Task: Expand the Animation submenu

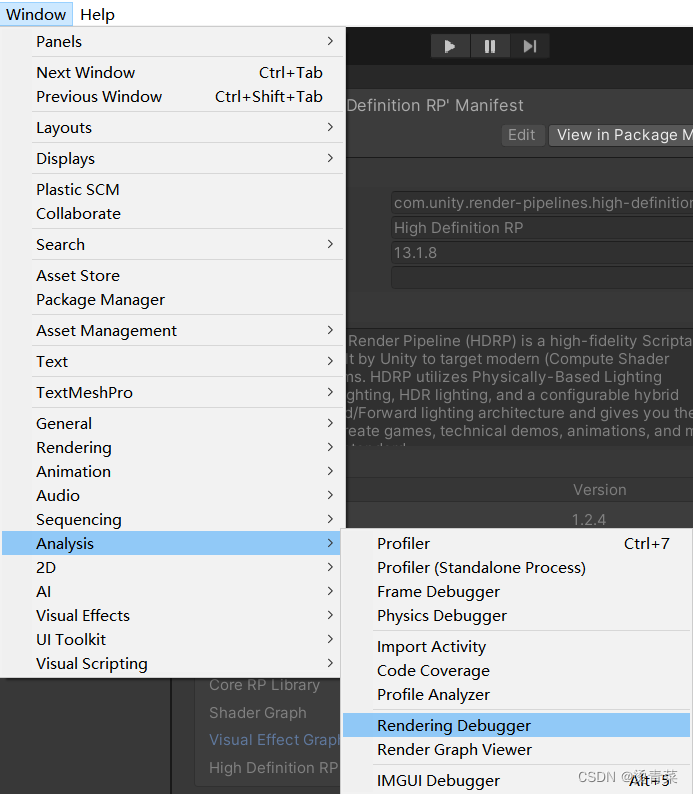Action: 173,471
